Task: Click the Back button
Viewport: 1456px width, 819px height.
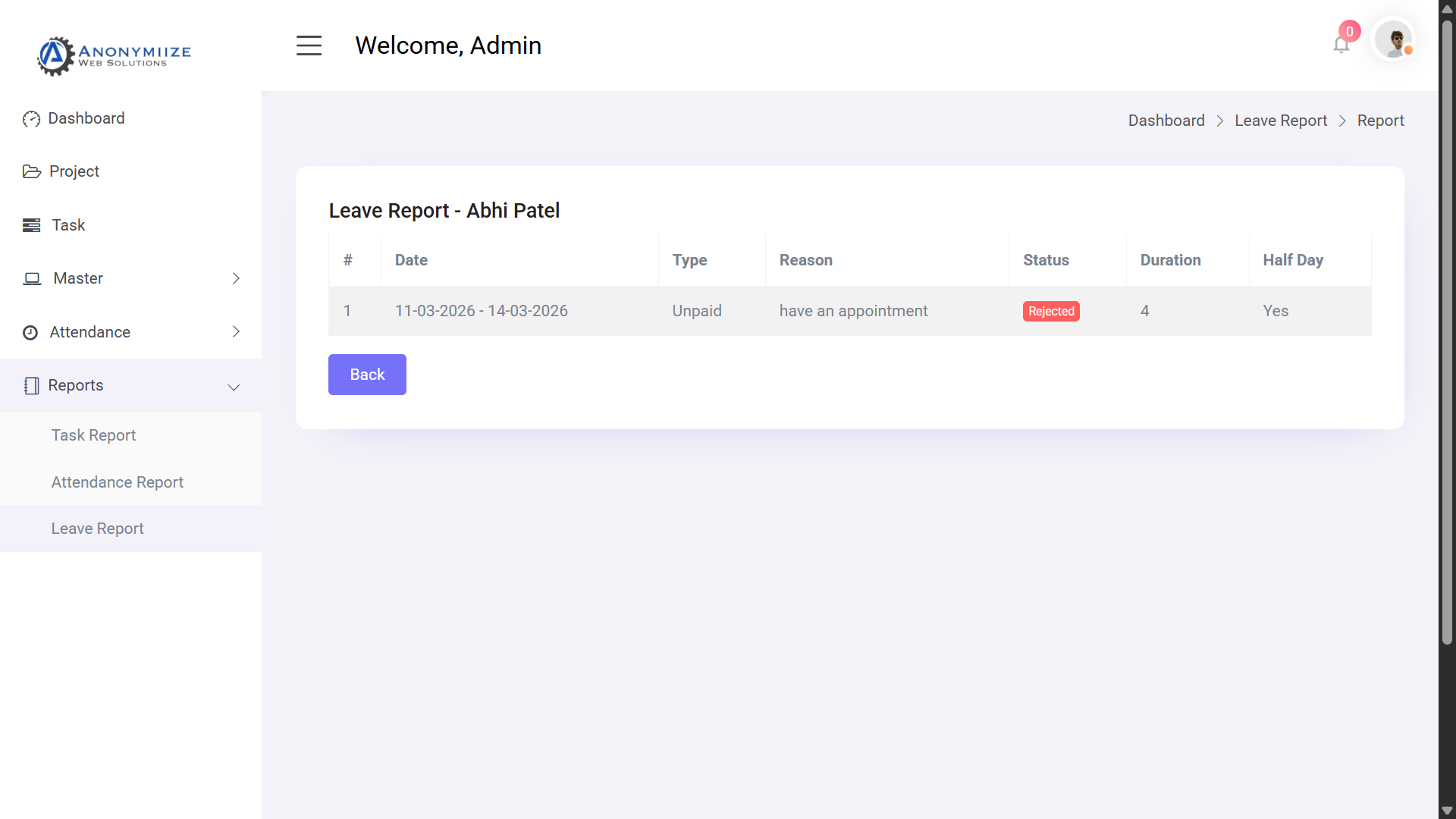Action: pos(367,375)
